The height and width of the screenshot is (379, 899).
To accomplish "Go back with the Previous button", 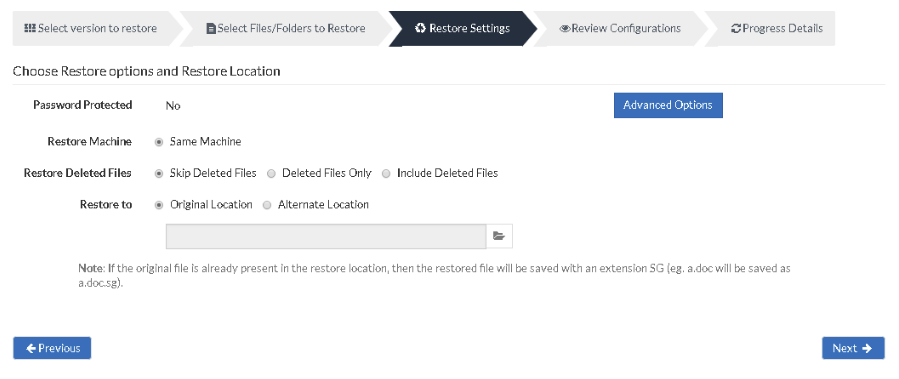I will (x=52, y=348).
